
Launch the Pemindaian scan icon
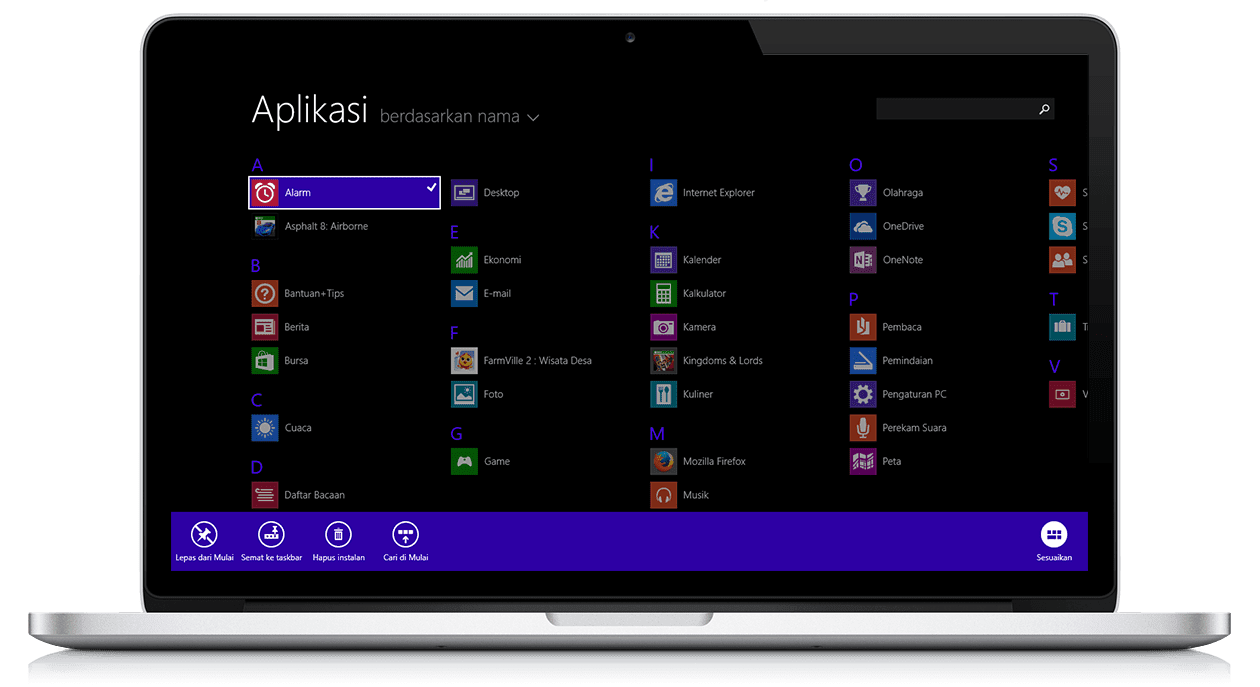(x=863, y=360)
